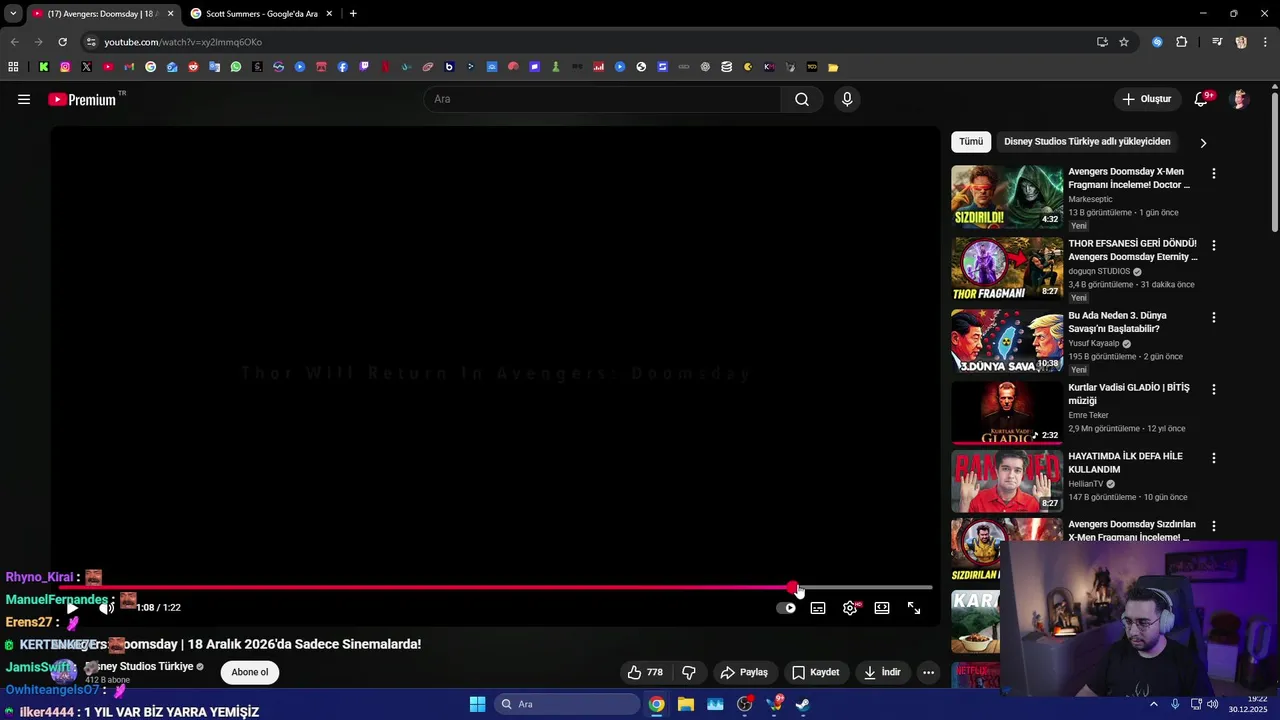
Task: Like the video with 778 likes
Action: [x=645, y=672]
